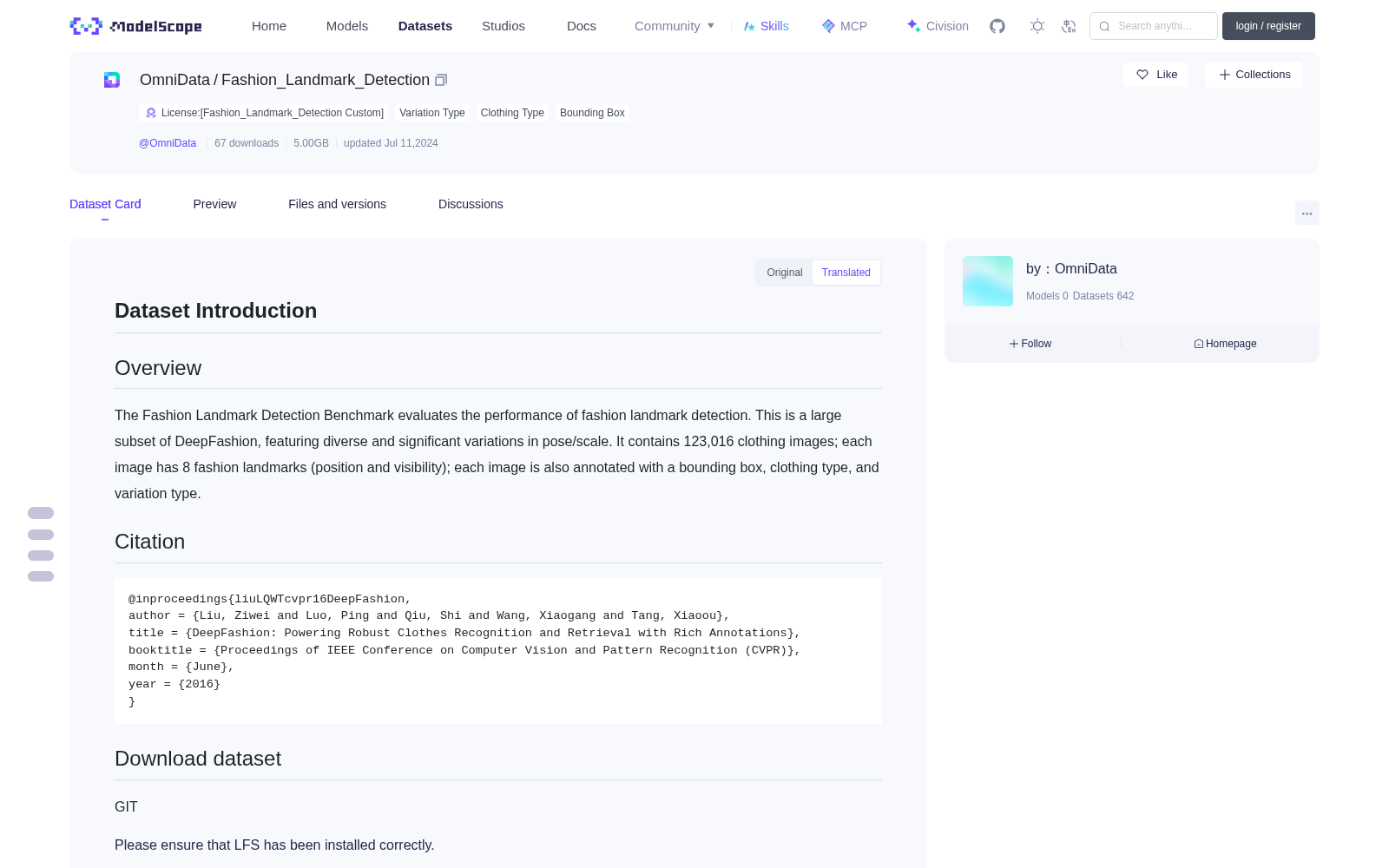Image resolution: width=1389 pixels, height=868 pixels.
Task: Toggle light/dark theme sun icon
Action: pyautogui.click(x=1037, y=26)
